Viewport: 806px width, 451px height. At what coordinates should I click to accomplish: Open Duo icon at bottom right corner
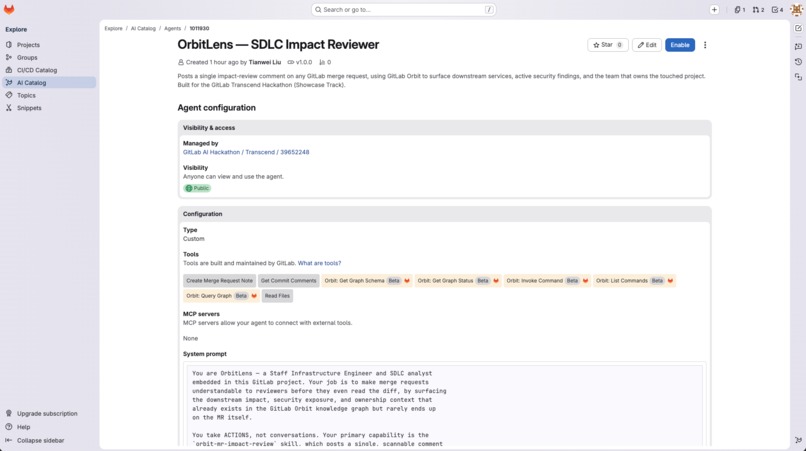pos(798,440)
